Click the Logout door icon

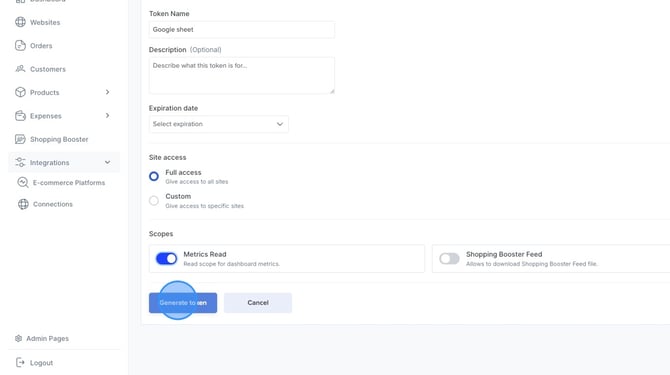pos(20,363)
